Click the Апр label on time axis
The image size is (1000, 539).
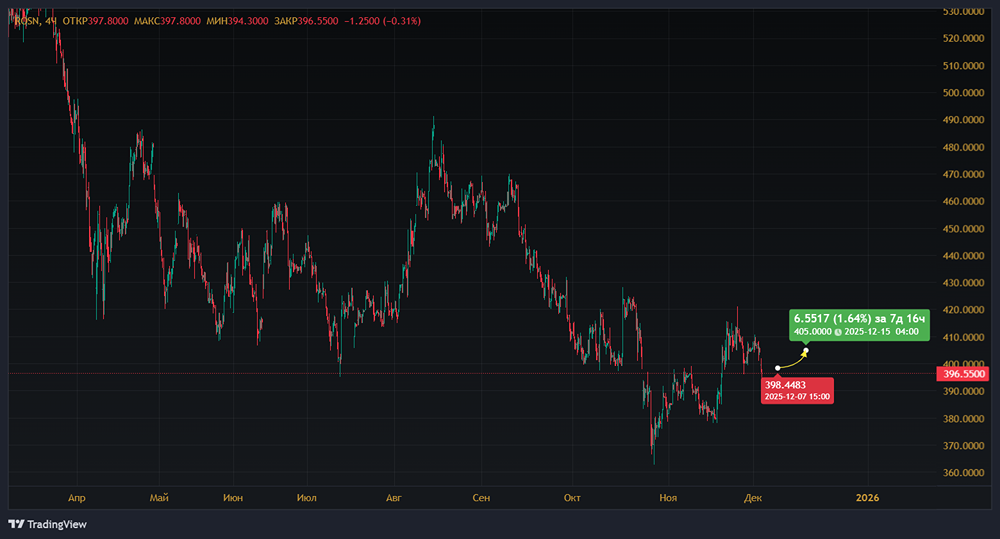tap(77, 498)
